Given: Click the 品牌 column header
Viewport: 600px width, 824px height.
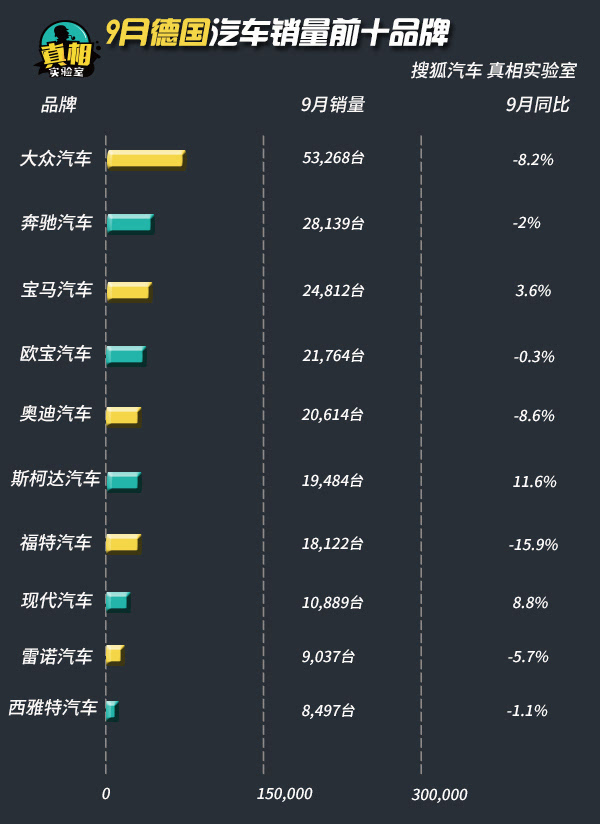Looking at the screenshot, I should (59, 105).
